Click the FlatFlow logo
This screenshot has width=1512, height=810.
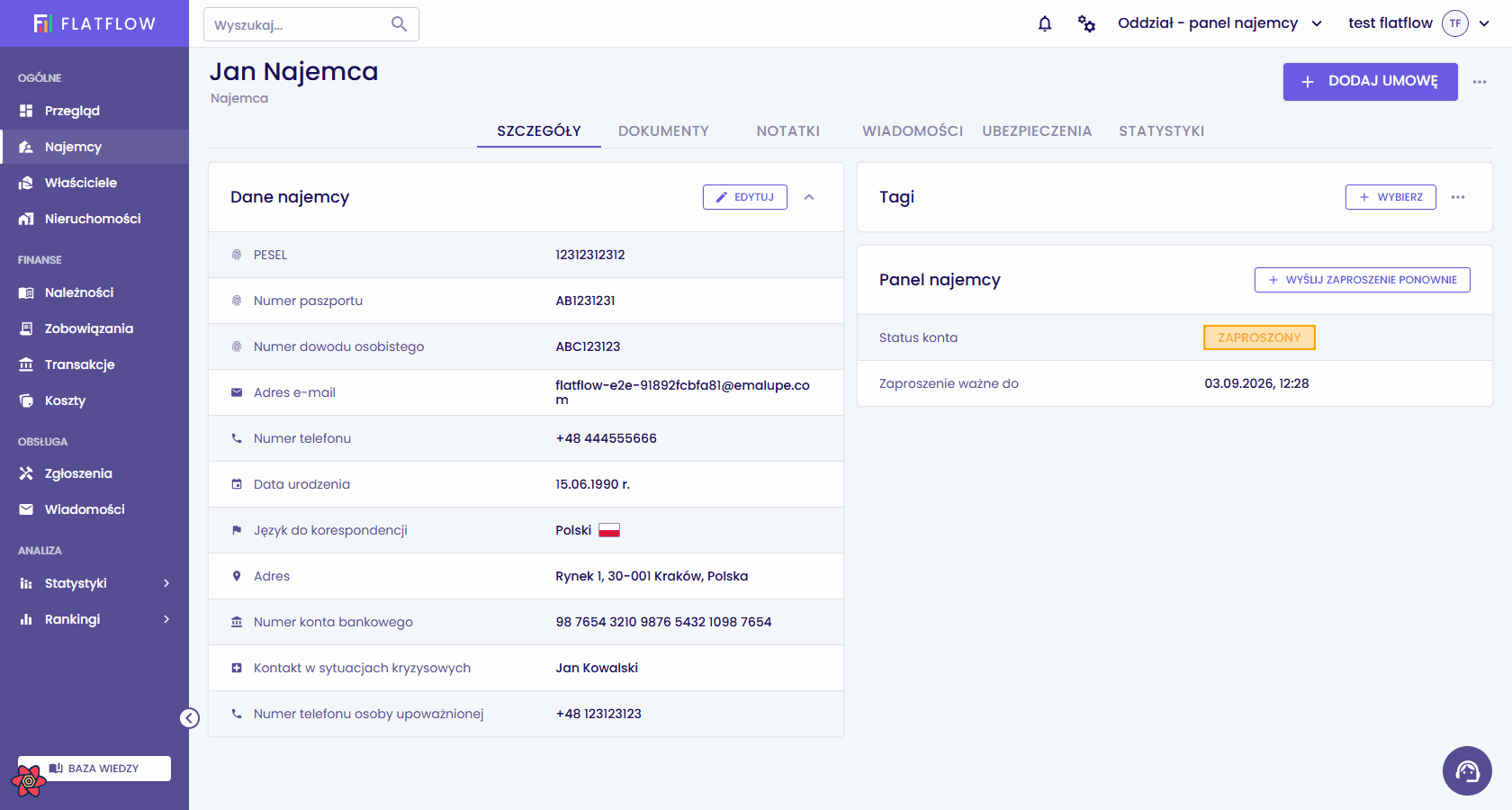[94, 23]
